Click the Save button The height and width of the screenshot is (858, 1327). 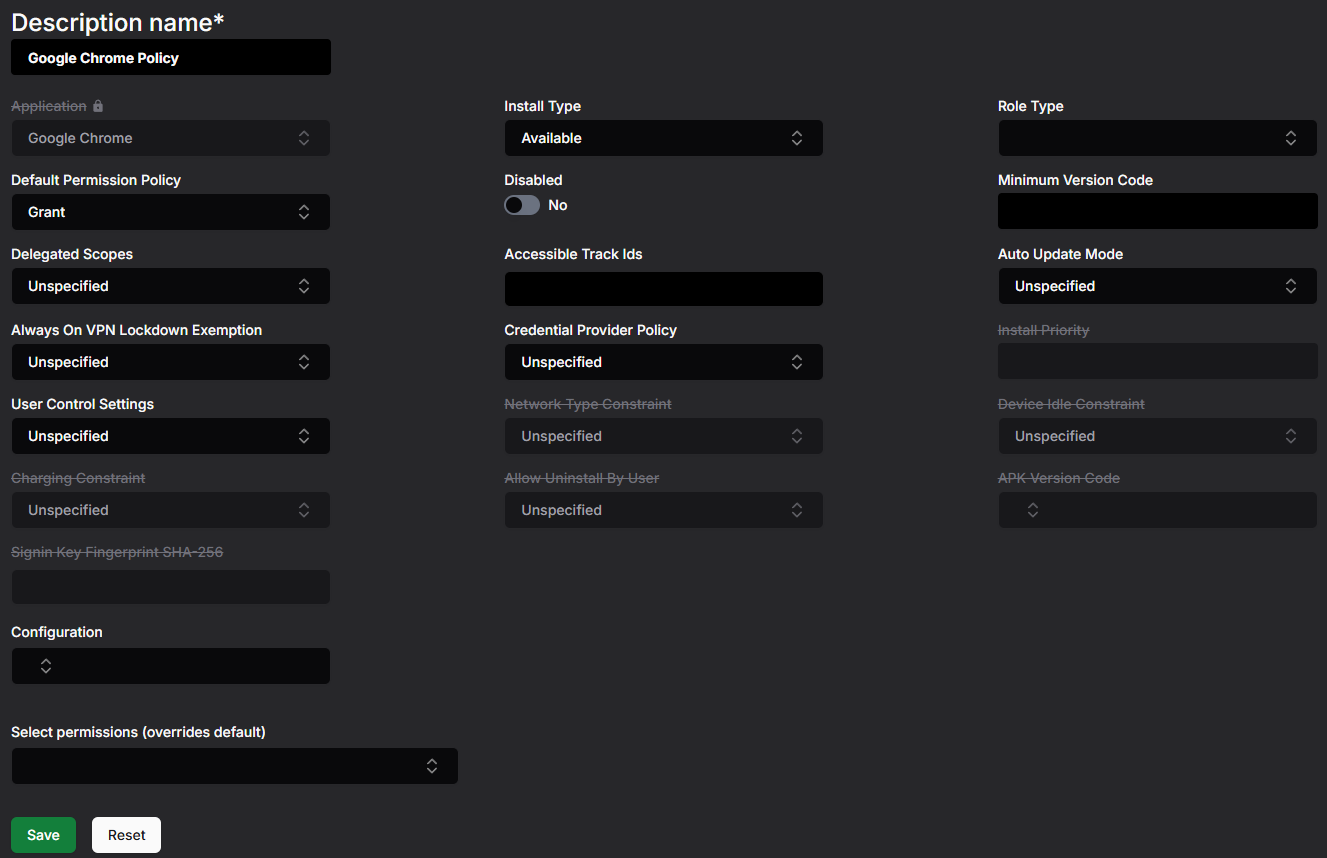tap(43, 835)
